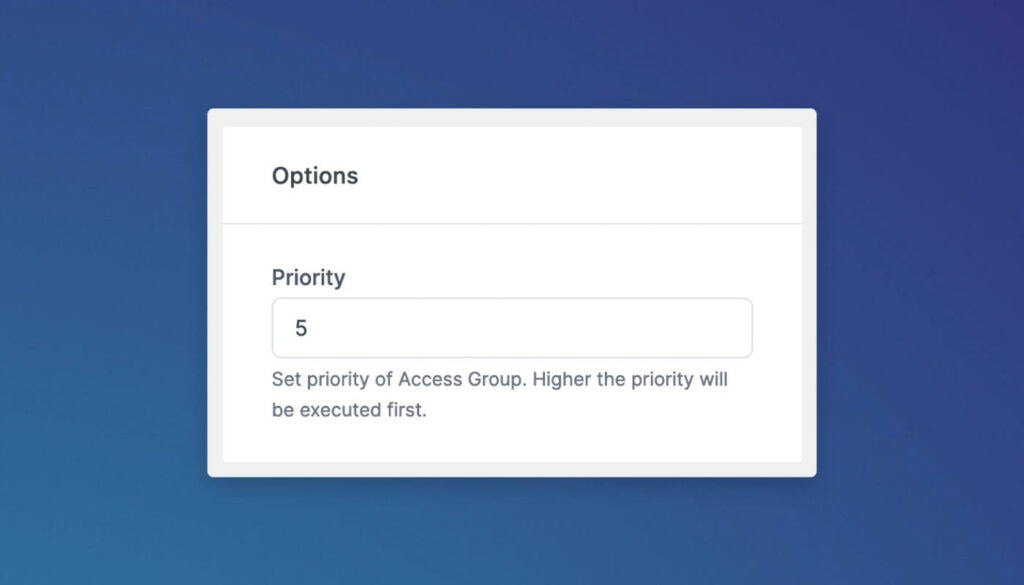Click the Priority input field

pos(511,327)
